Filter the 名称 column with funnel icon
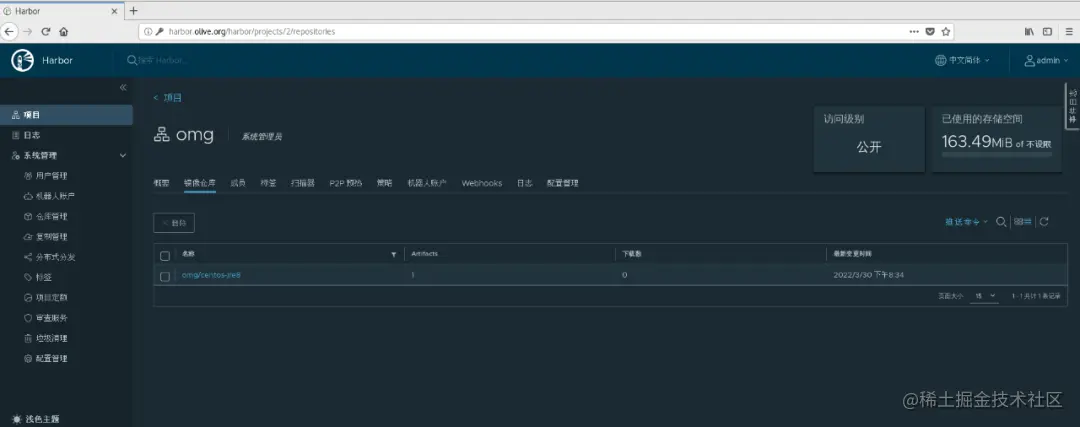This screenshot has height=427, width=1080. coord(394,254)
